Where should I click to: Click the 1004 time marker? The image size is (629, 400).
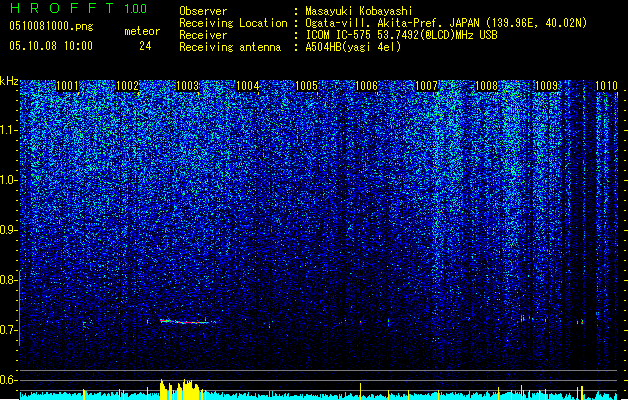click(x=248, y=86)
